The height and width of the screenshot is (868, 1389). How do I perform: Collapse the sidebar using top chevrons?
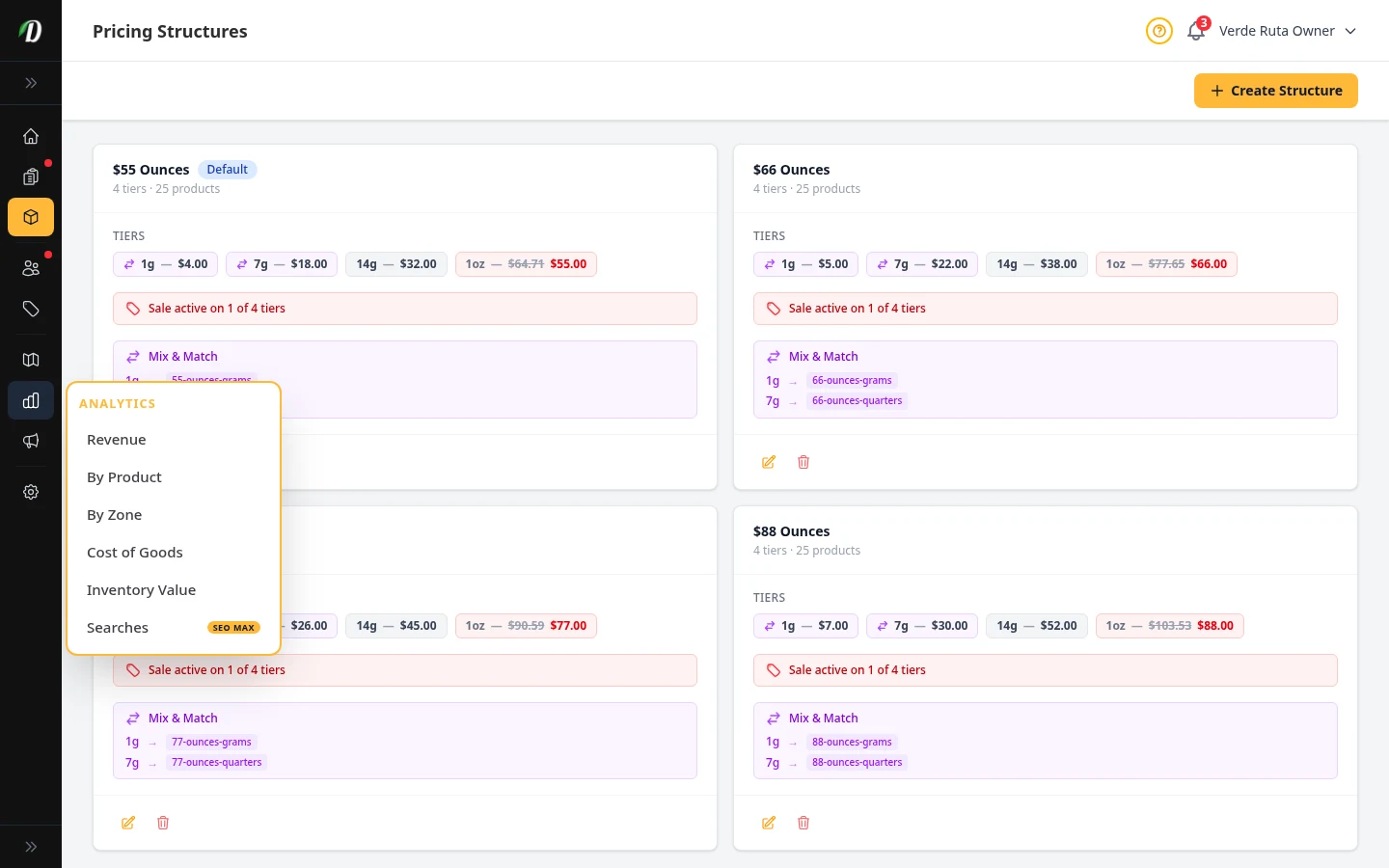(x=31, y=83)
